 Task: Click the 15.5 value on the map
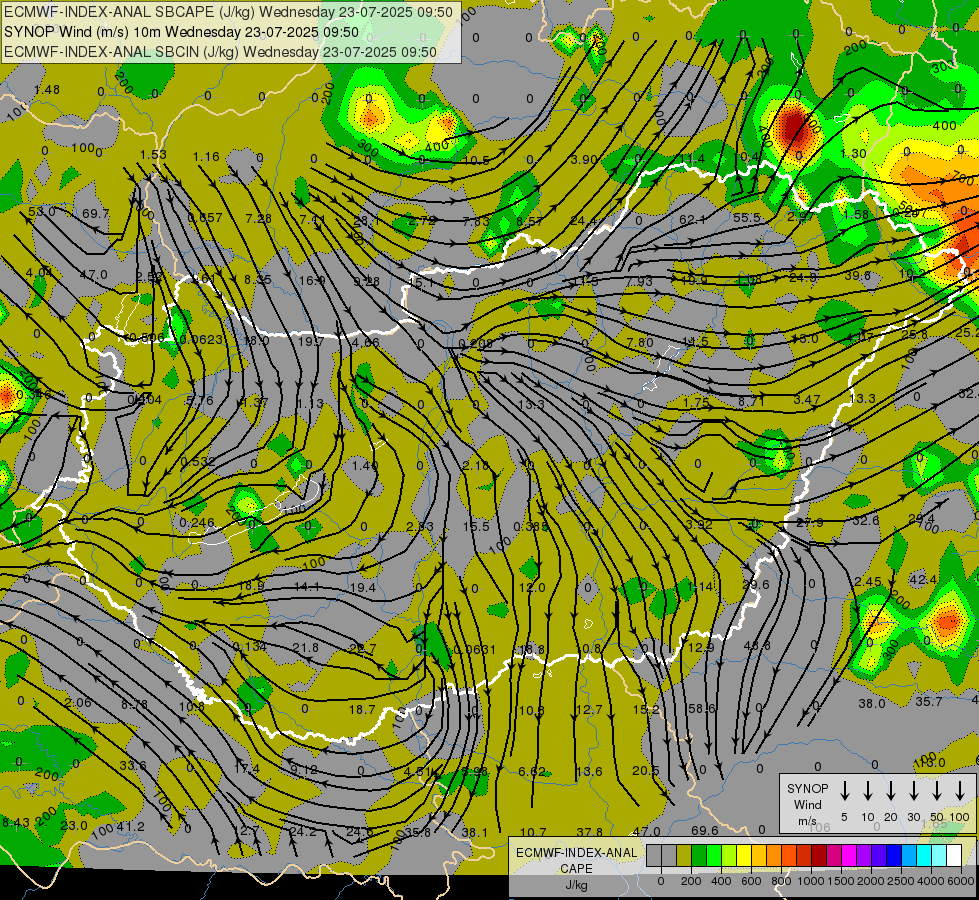coord(476,527)
